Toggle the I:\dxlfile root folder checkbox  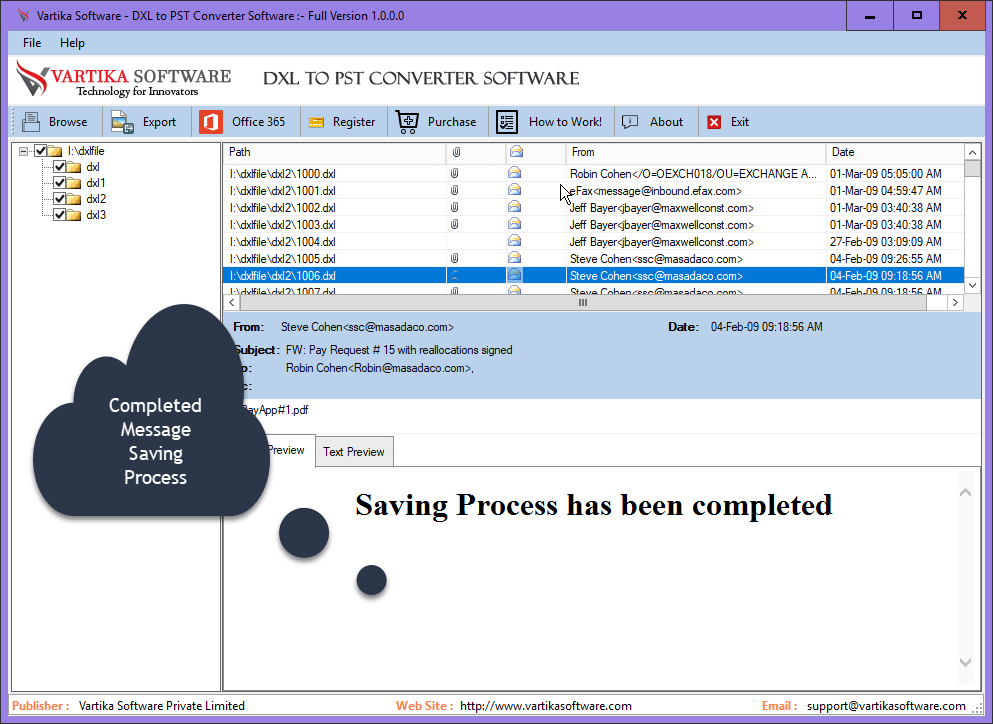pos(41,151)
